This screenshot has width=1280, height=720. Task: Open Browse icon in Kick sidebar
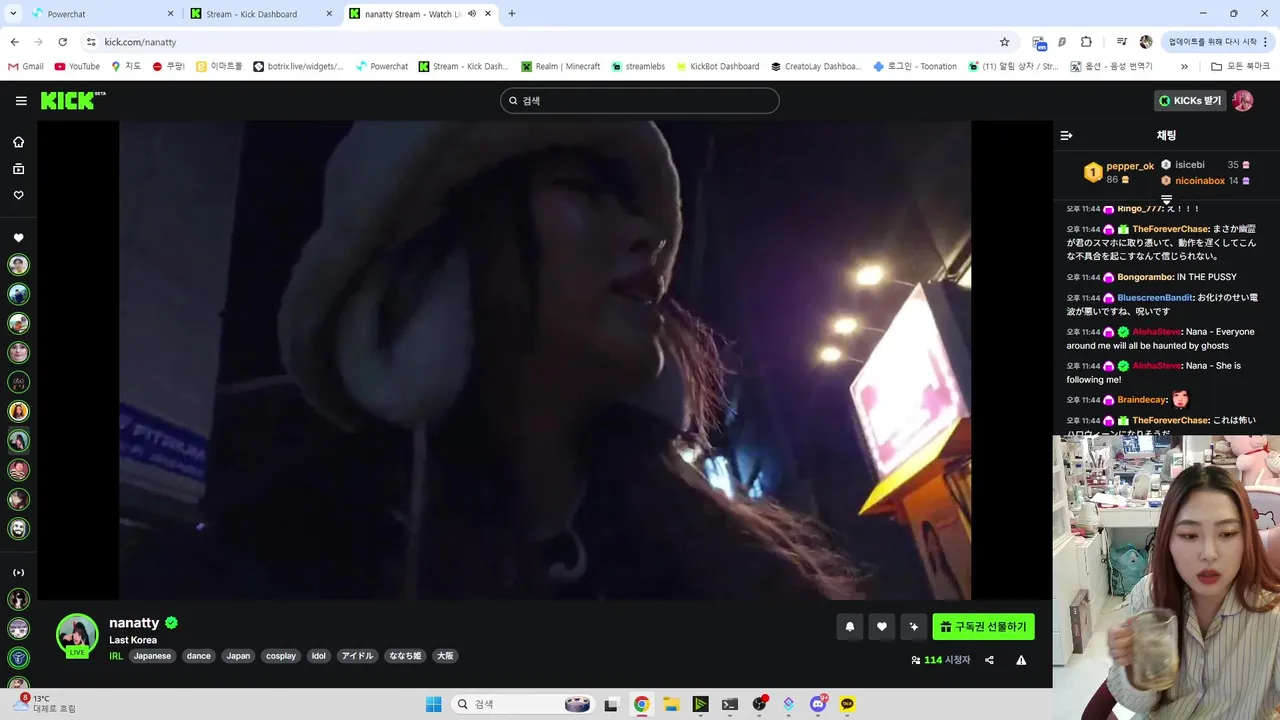click(x=18, y=169)
